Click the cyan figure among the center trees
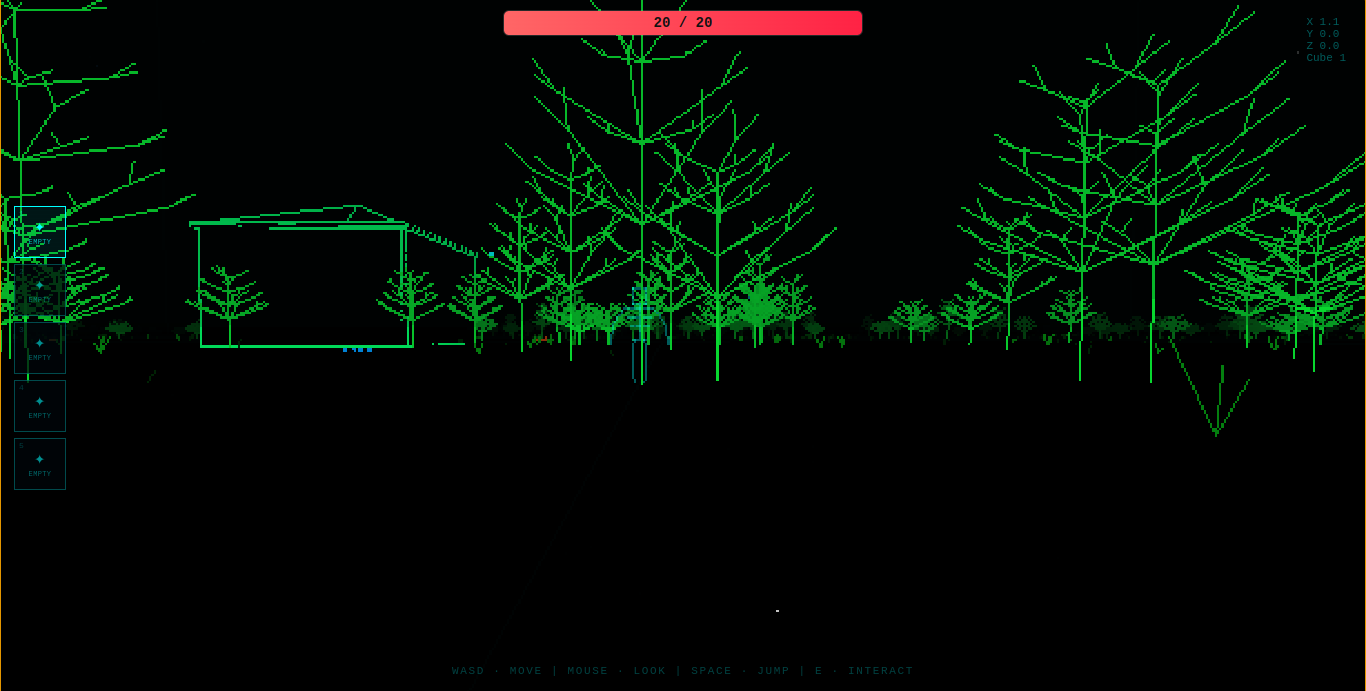This screenshot has width=1366, height=691. 640,335
